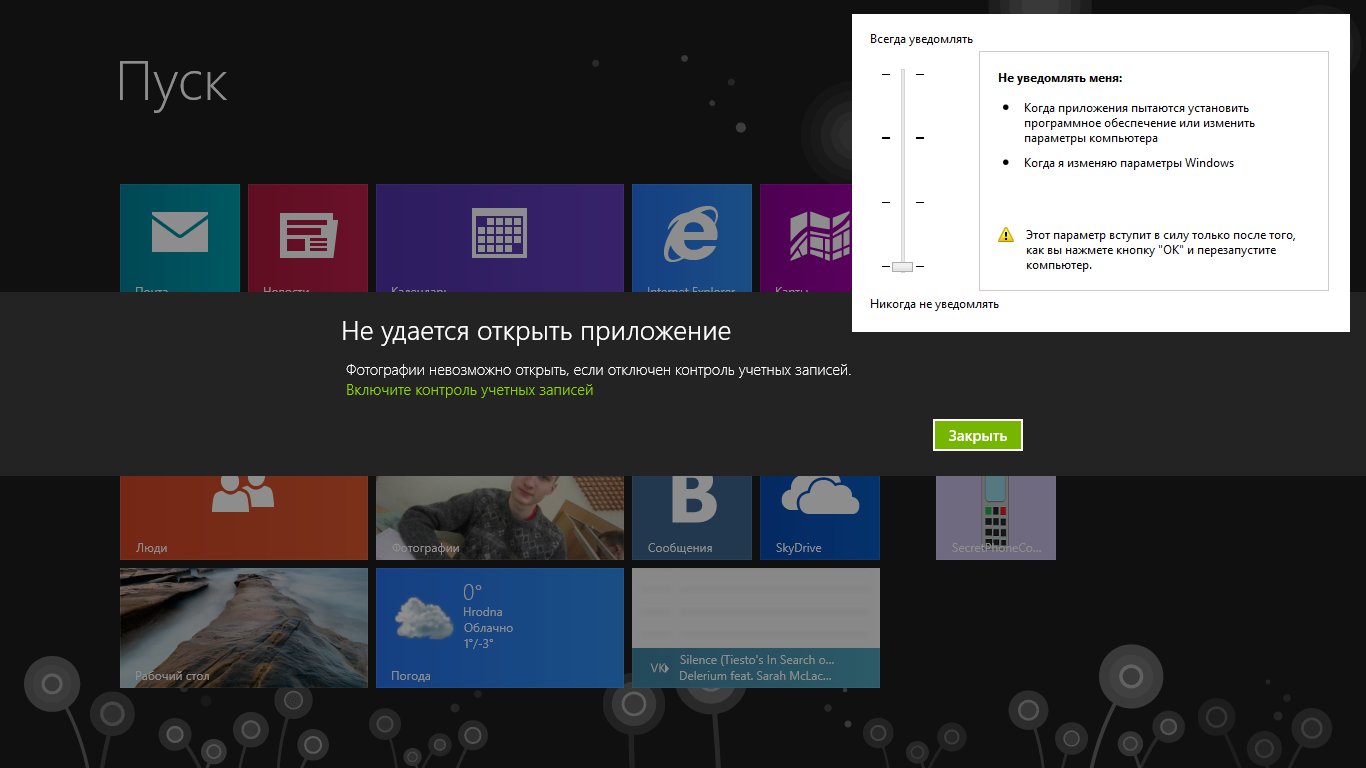Click the VK logo on the music tile
The image size is (1366, 768).
click(x=660, y=668)
